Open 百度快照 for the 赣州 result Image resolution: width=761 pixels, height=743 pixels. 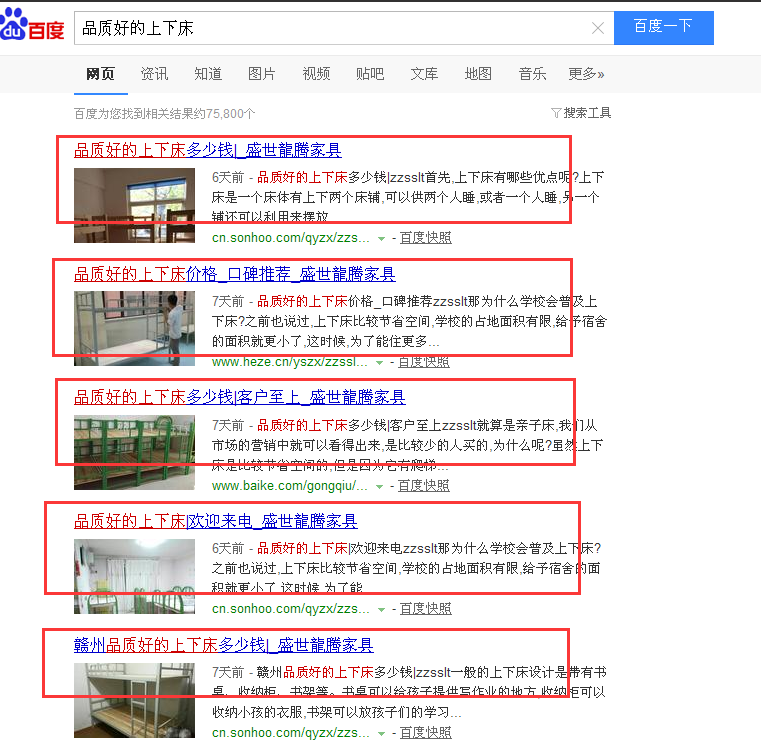pos(426,733)
